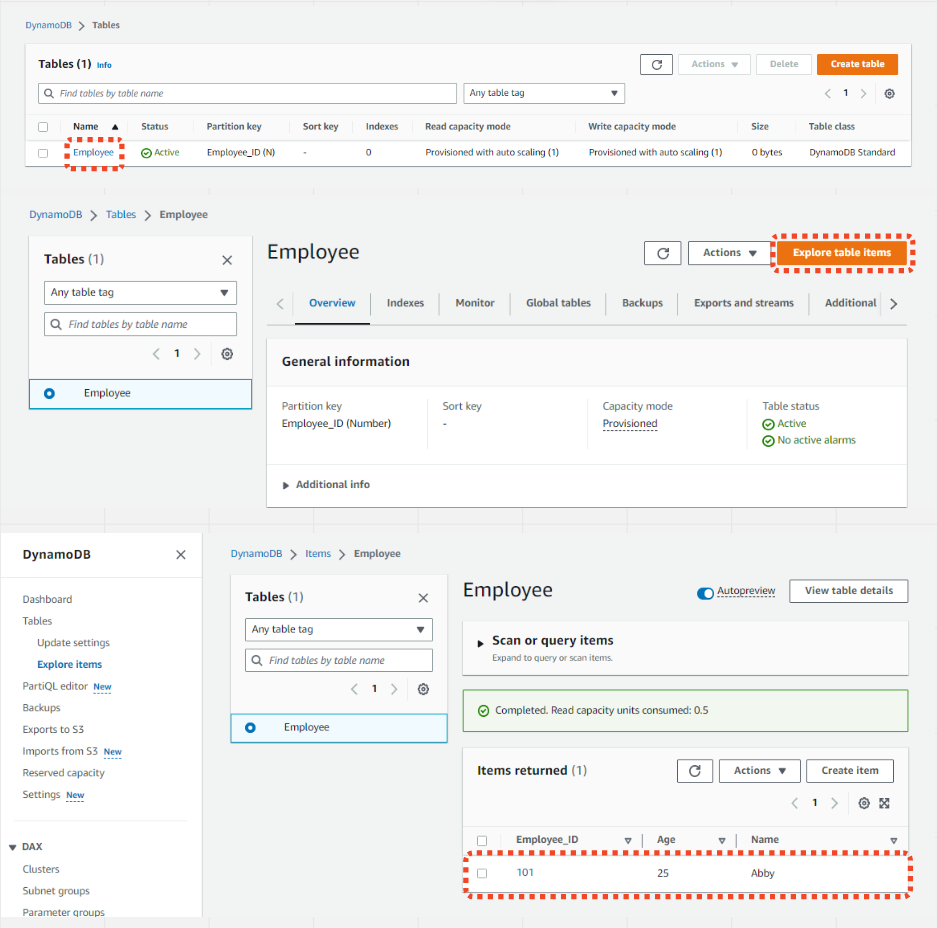Open the Employee table link in list
Viewport: 937px width, 928px height.
pos(93,152)
